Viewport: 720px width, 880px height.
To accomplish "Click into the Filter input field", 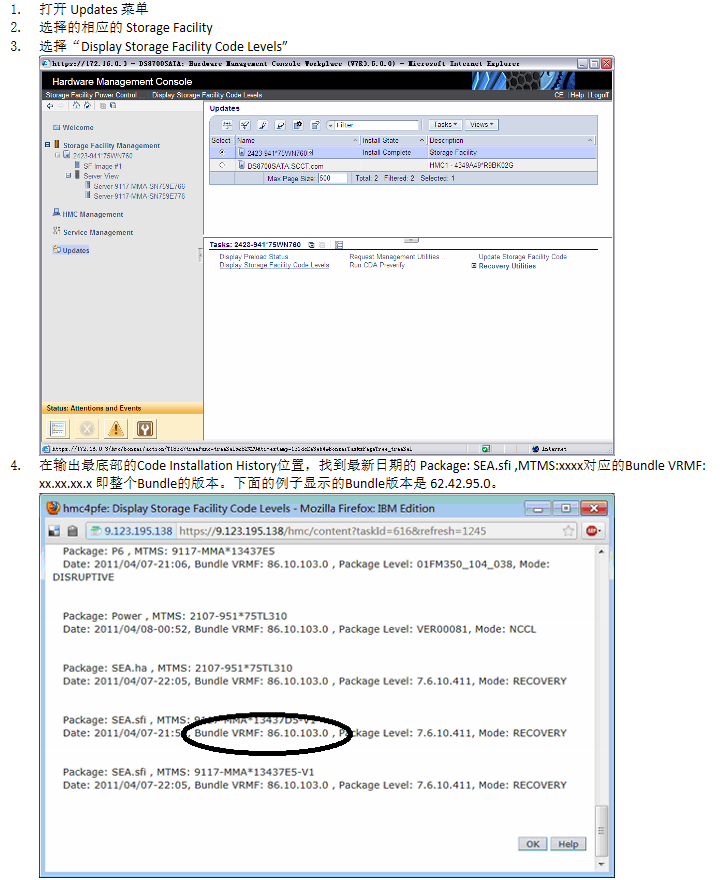I will [377, 125].
